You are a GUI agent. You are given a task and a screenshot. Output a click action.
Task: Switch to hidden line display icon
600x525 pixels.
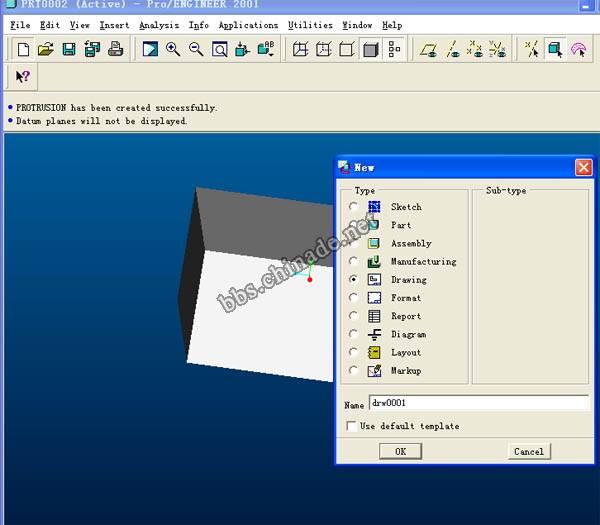324,49
